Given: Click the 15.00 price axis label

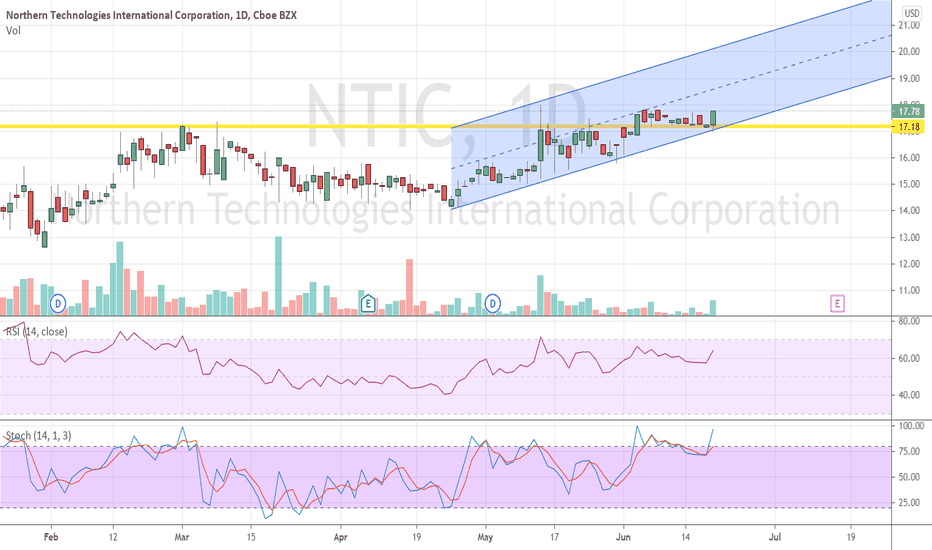Looking at the screenshot, I should coord(909,184).
